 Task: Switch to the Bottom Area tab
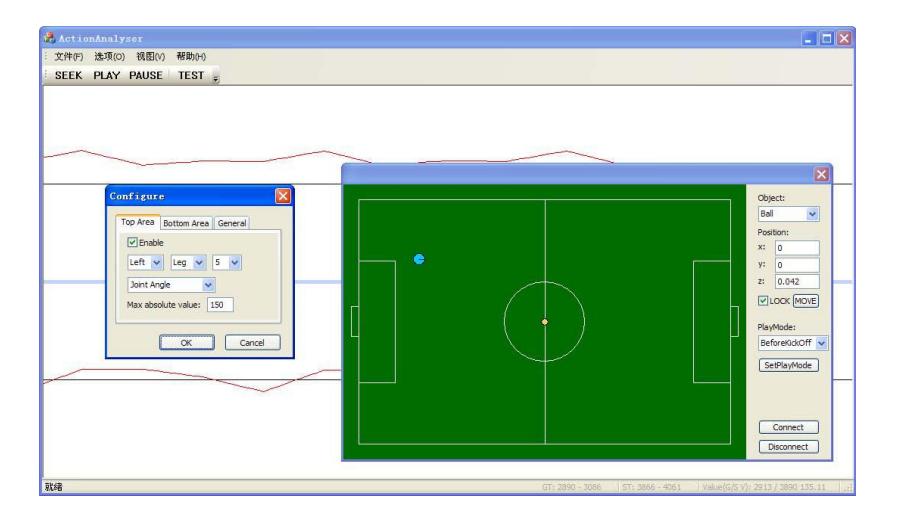[x=186, y=224]
